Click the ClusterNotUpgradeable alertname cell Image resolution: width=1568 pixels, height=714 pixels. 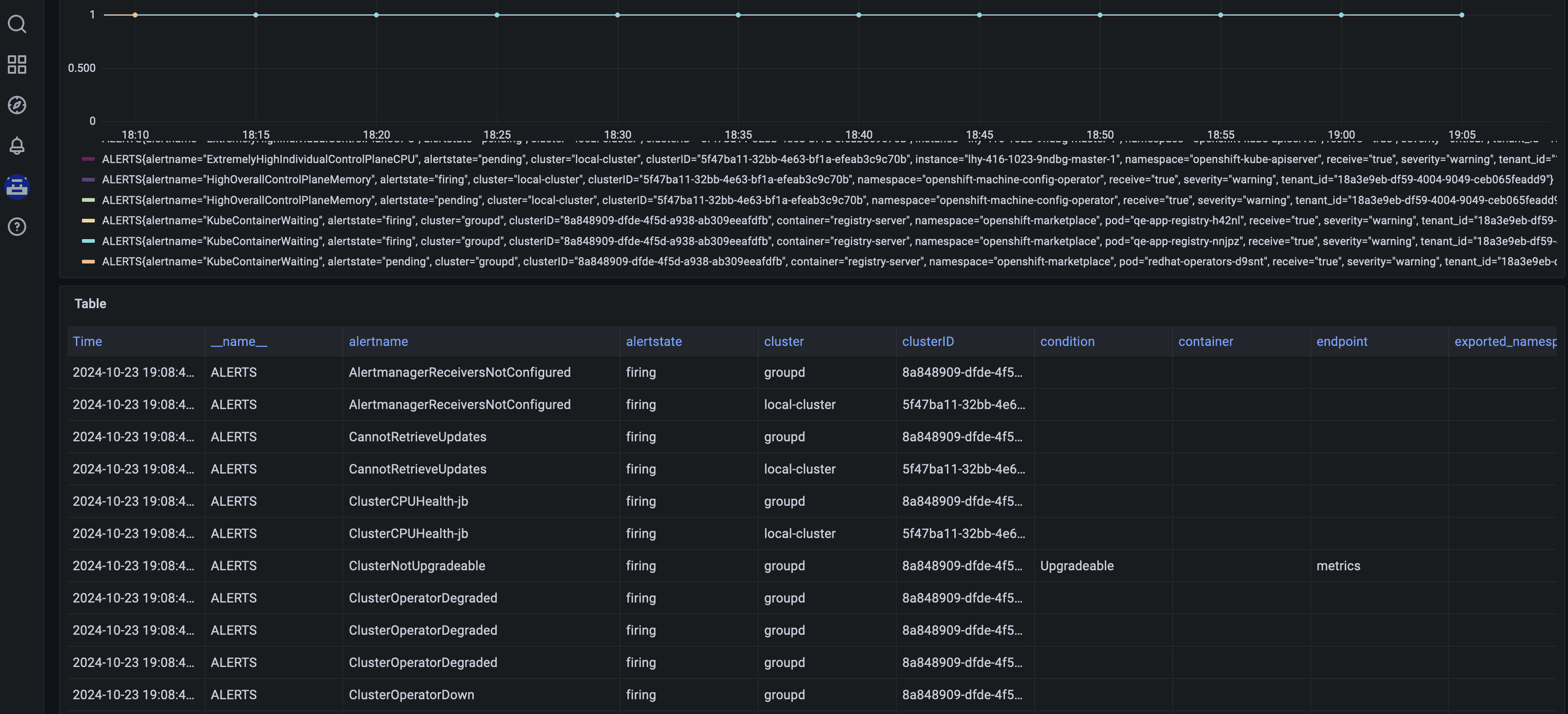tap(417, 566)
